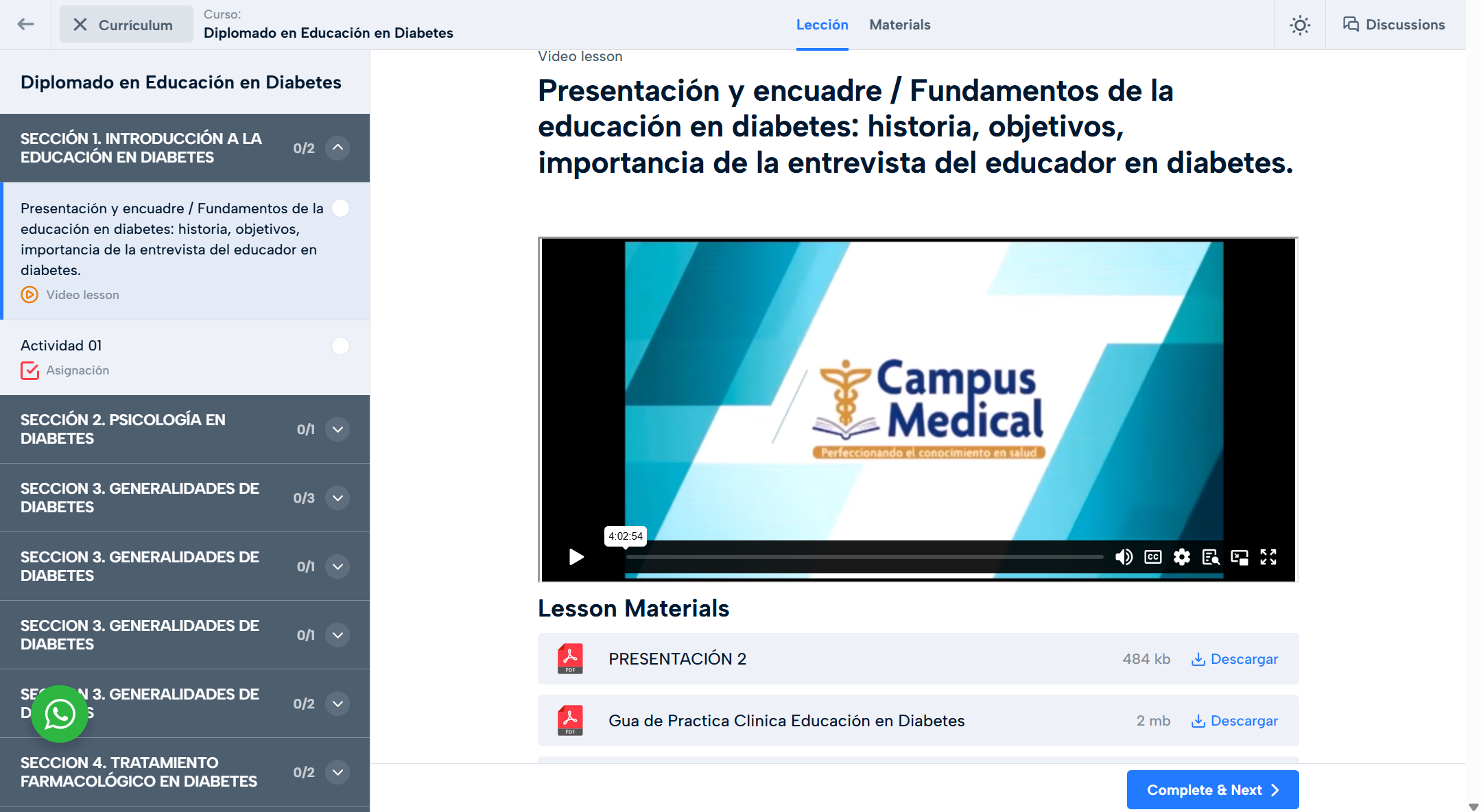Close the Curriculum panel
The height and width of the screenshot is (812, 1481).
point(126,25)
